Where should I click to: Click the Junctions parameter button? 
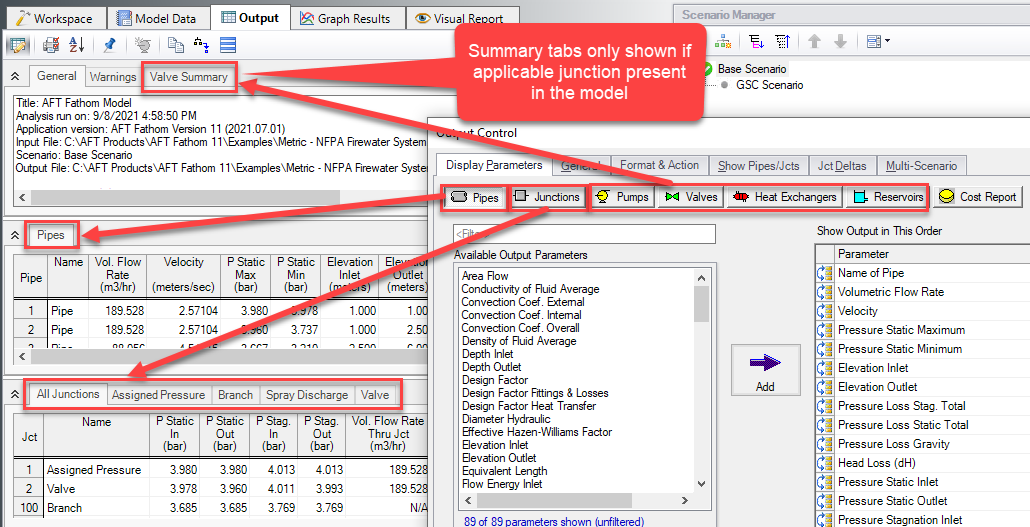point(548,196)
